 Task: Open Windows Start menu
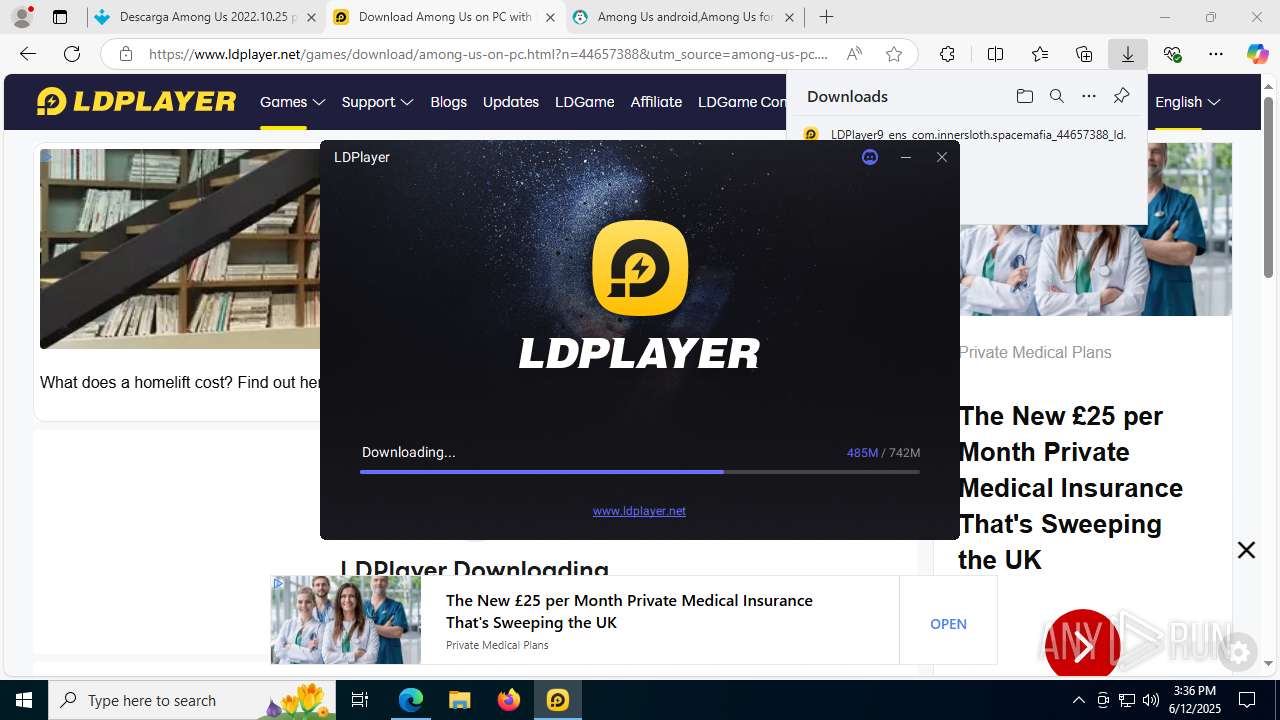point(24,700)
